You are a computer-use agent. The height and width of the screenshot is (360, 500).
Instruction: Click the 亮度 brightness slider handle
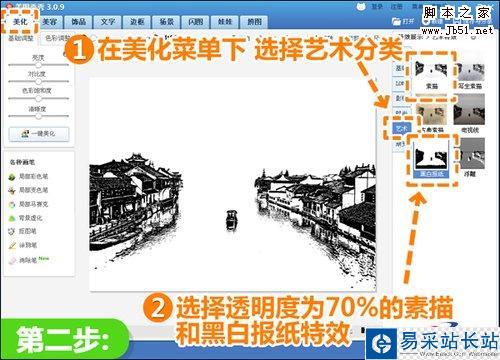(39, 65)
